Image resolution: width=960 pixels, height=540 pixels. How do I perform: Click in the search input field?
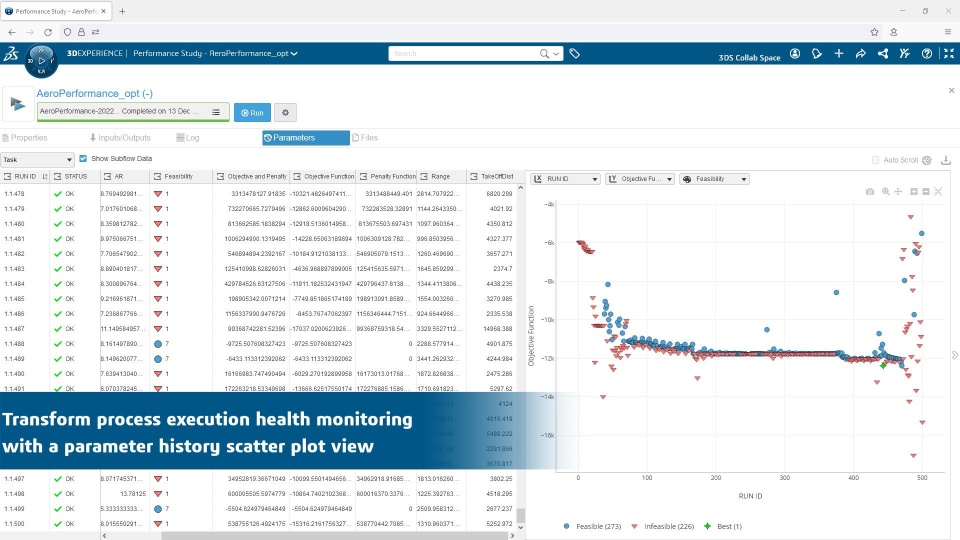[464, 54]
